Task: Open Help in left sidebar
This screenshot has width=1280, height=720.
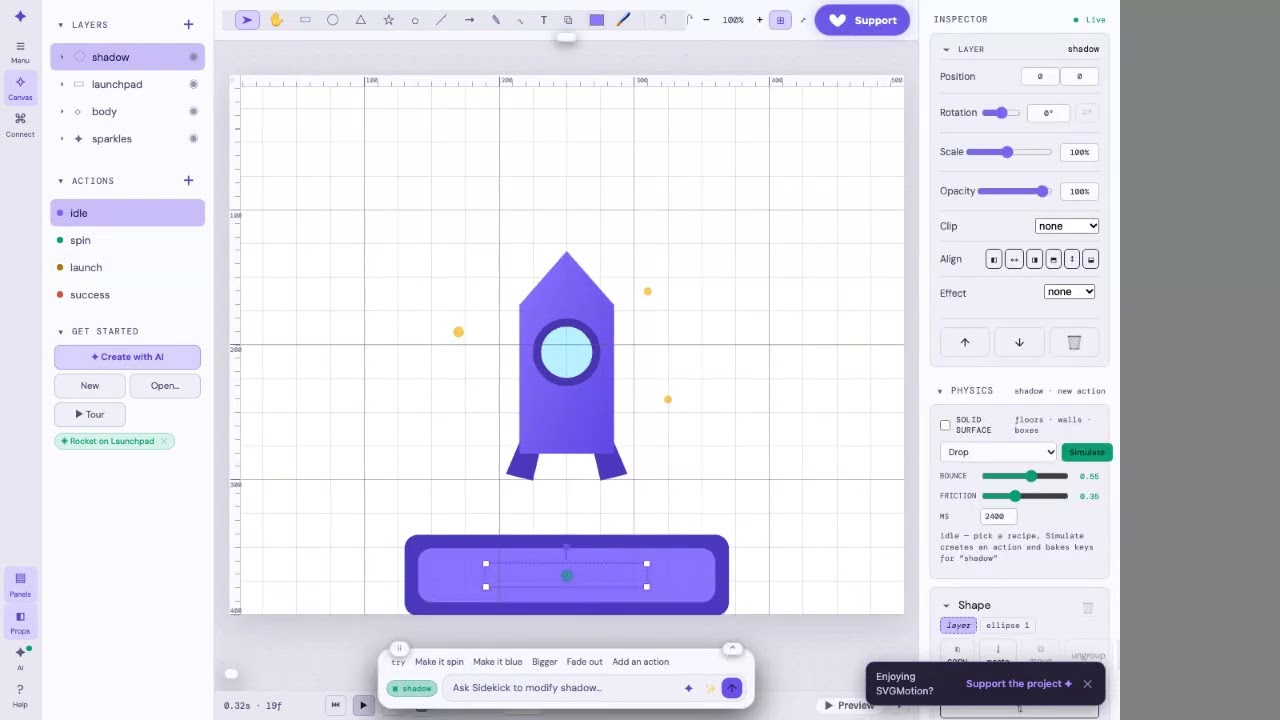Action: click(x=20, y=696)
